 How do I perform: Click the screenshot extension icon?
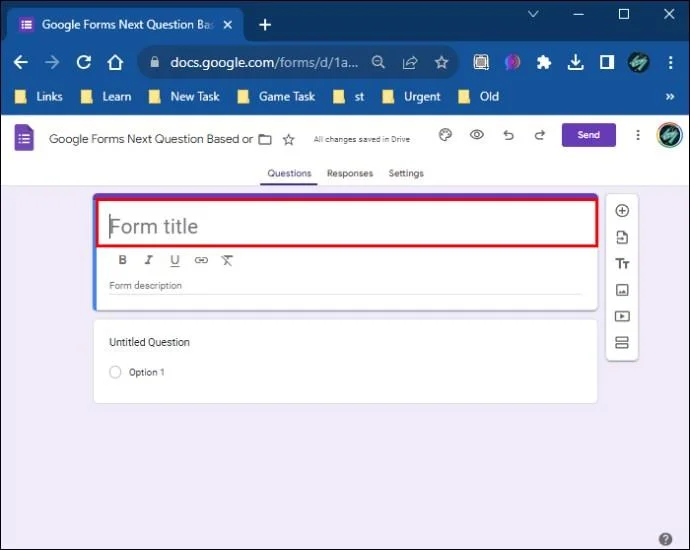481,62
